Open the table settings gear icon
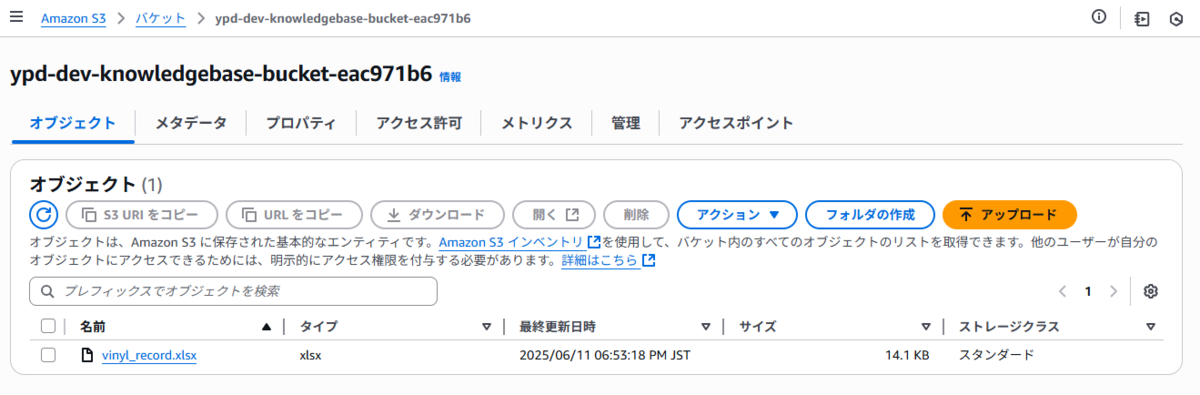 (x=1151, y=291)
